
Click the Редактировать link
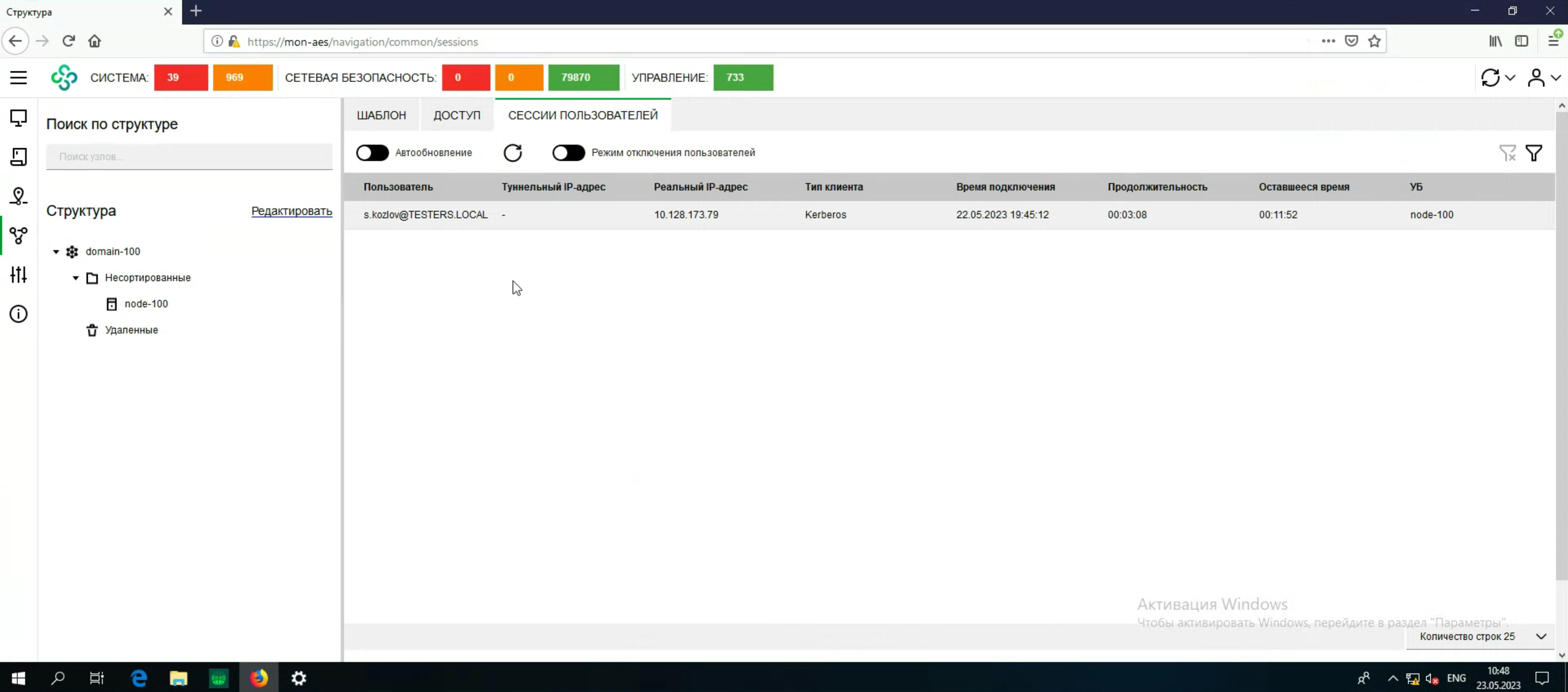click(x=292, y=211)
